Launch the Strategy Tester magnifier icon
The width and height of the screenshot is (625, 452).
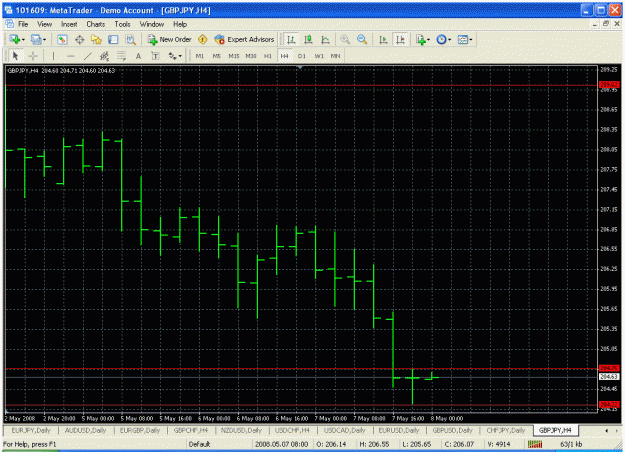pos(131,39)
